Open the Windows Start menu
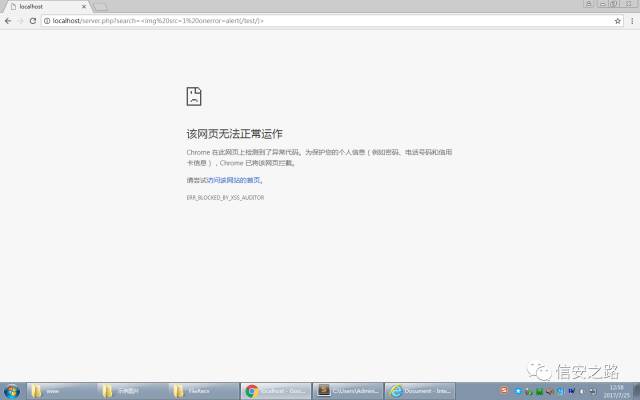Screen dimensions: 640x400 coord(11,391)
